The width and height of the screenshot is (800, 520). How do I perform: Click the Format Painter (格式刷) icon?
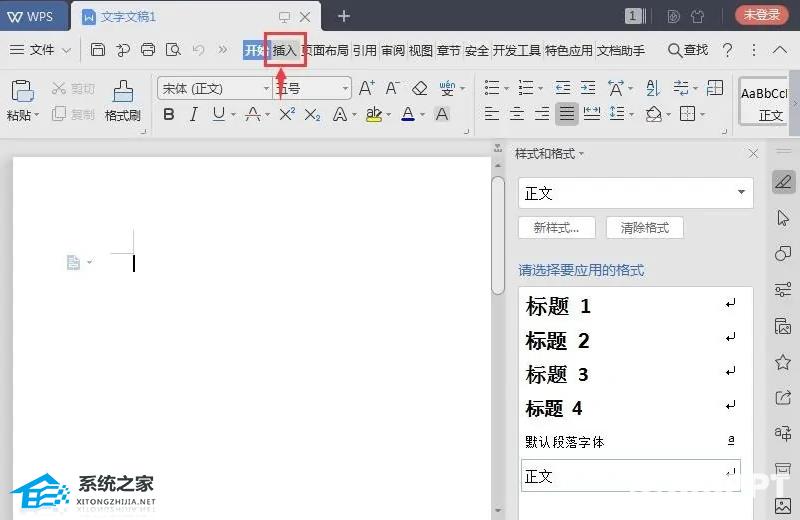pos(123,91)
